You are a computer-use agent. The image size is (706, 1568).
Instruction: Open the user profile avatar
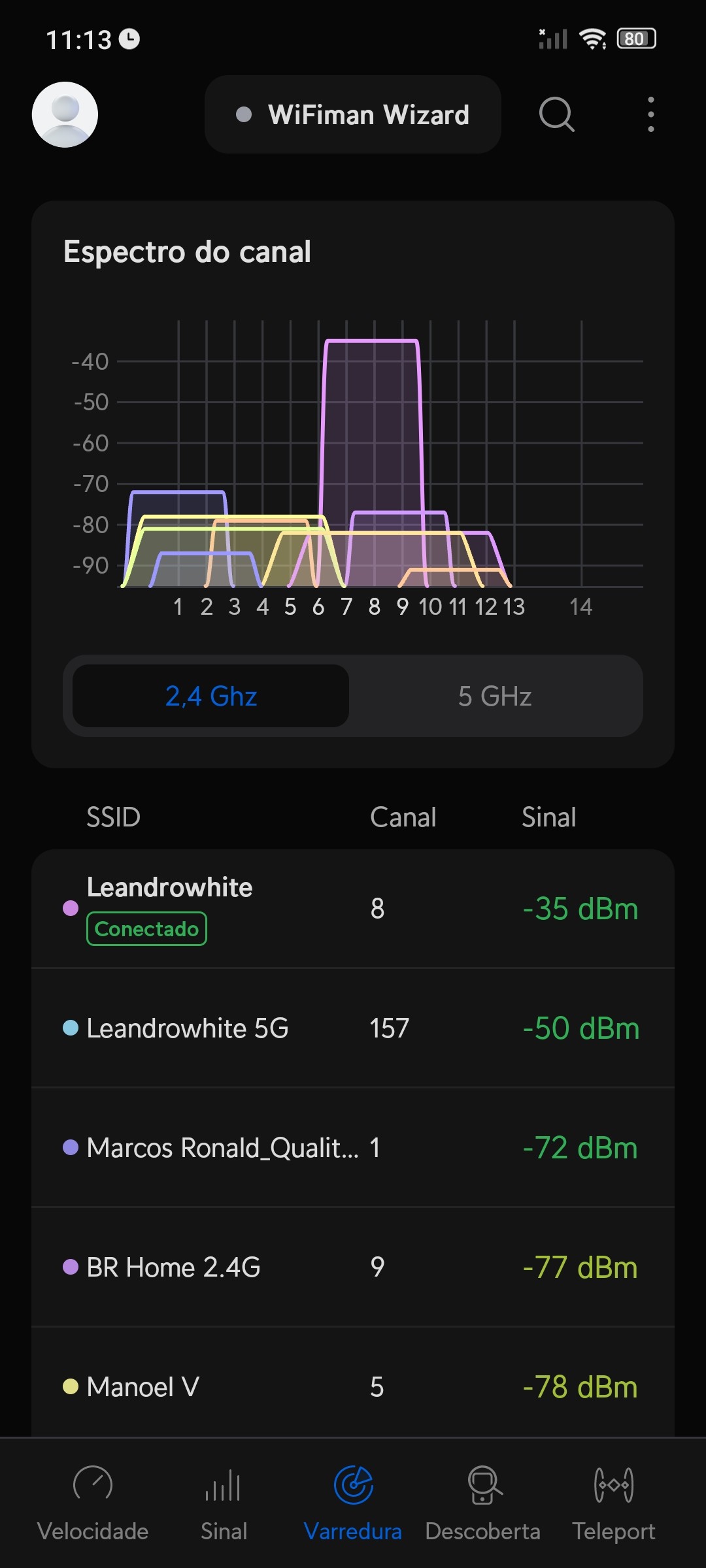pos(65,114)
